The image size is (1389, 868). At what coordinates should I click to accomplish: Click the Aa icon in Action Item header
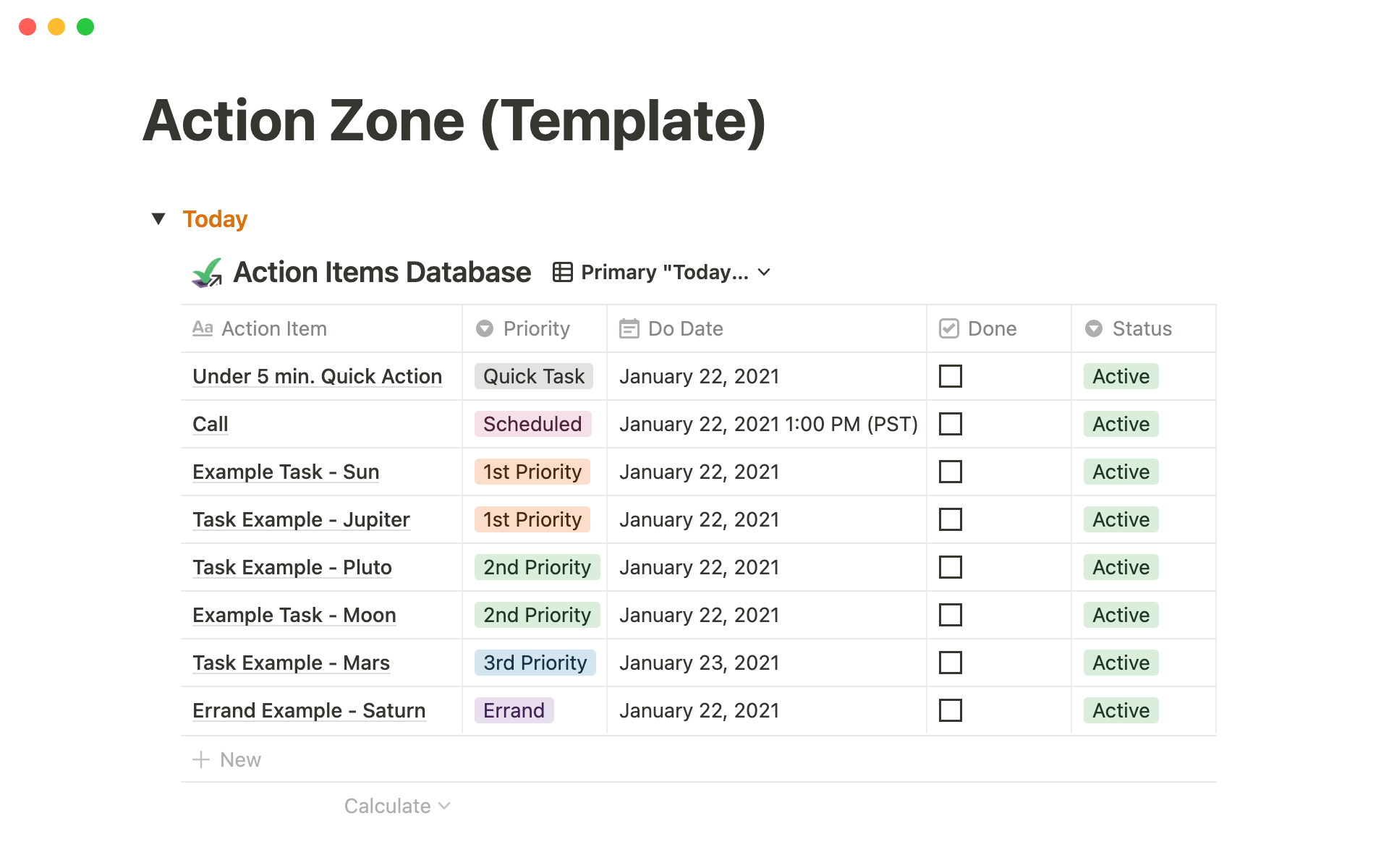(203, 328)
